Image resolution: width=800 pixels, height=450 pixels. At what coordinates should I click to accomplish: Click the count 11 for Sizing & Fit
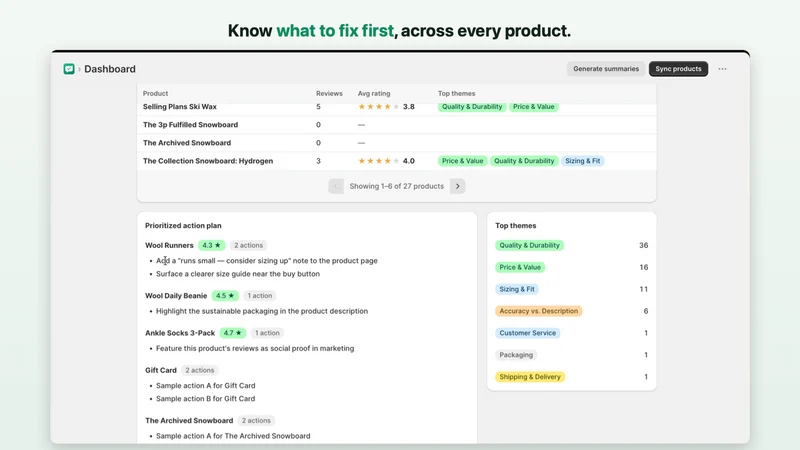[643, 289]
